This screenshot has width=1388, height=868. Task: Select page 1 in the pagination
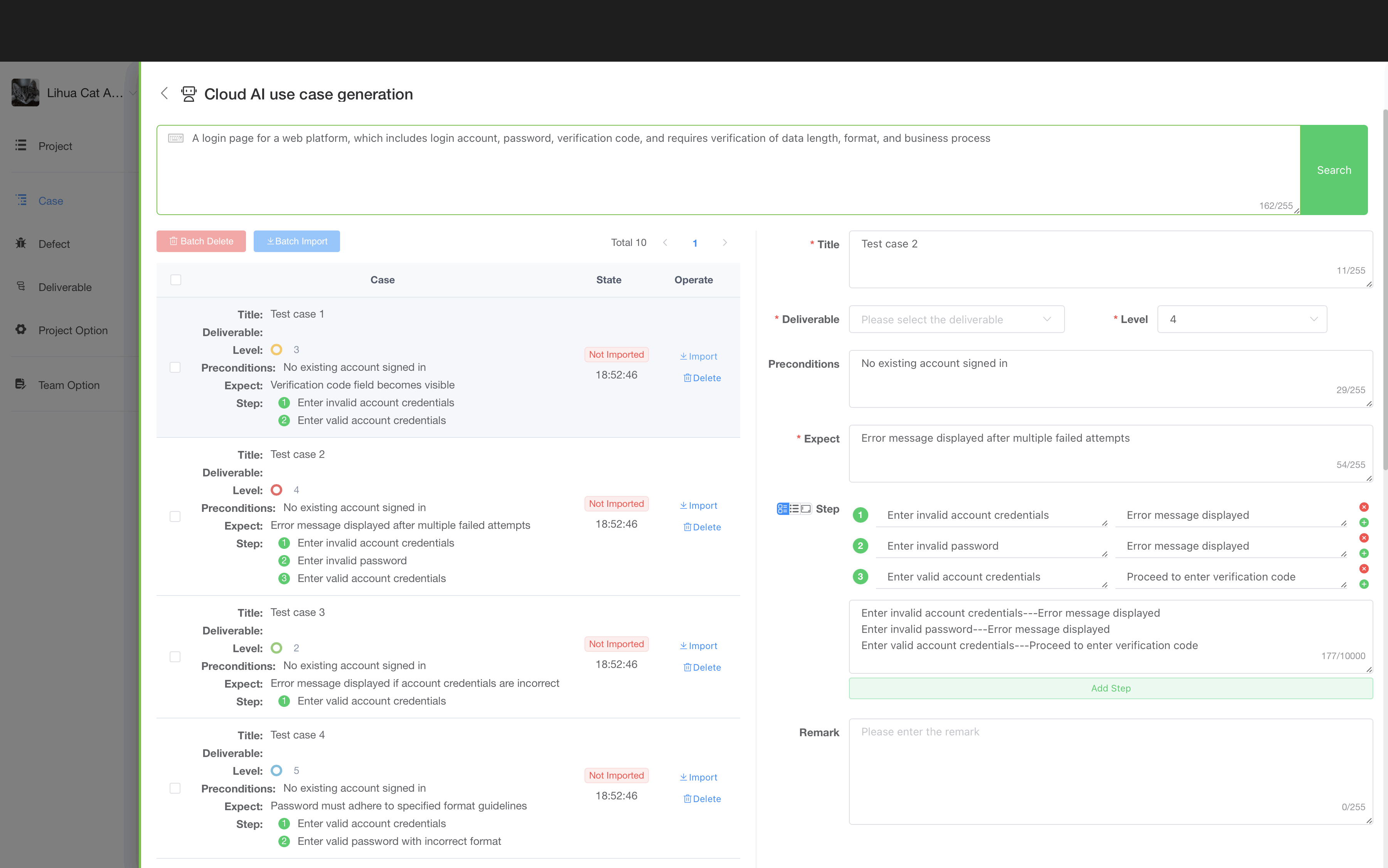695,243
